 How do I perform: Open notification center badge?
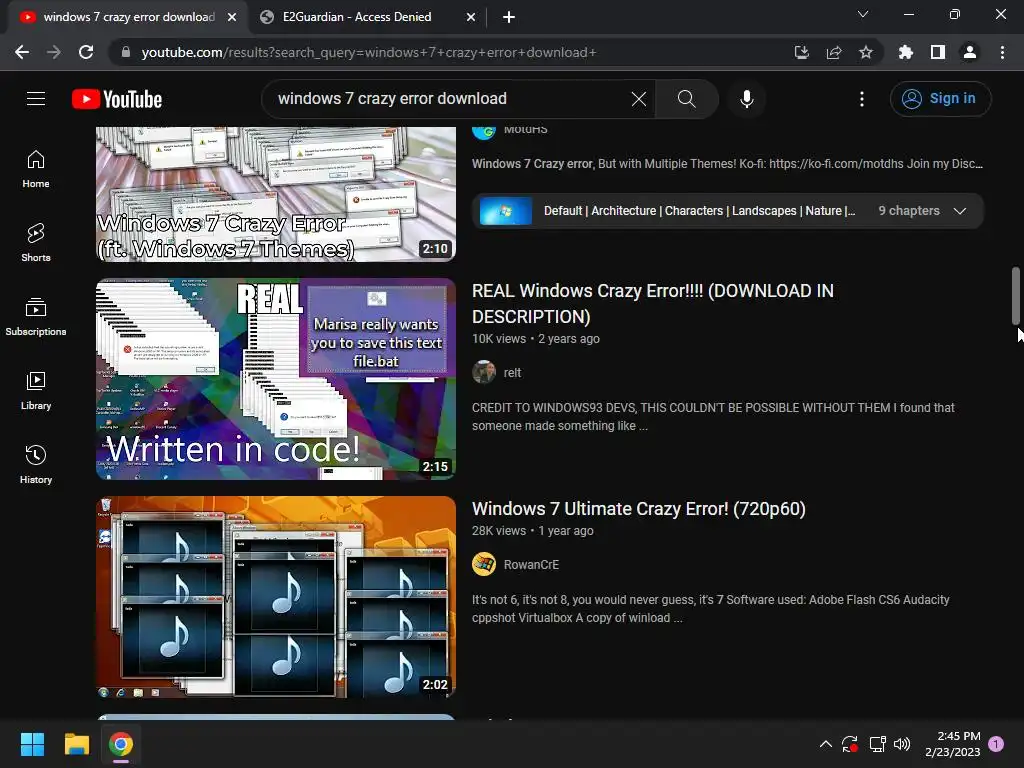(x=996, y=744)
